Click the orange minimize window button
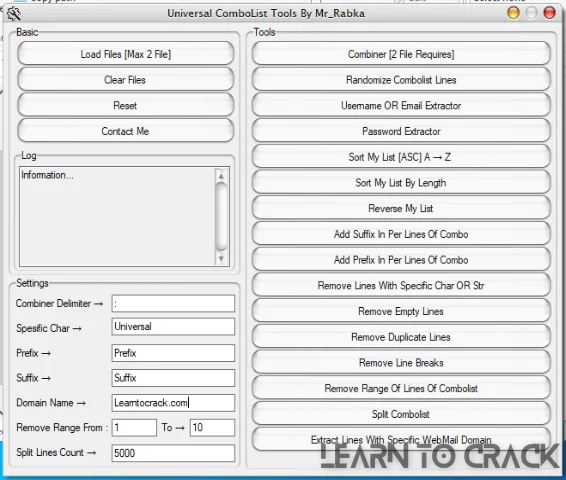The width and height of the screenshot is (566, 480). pyautogui.click(x=513, y=13)
